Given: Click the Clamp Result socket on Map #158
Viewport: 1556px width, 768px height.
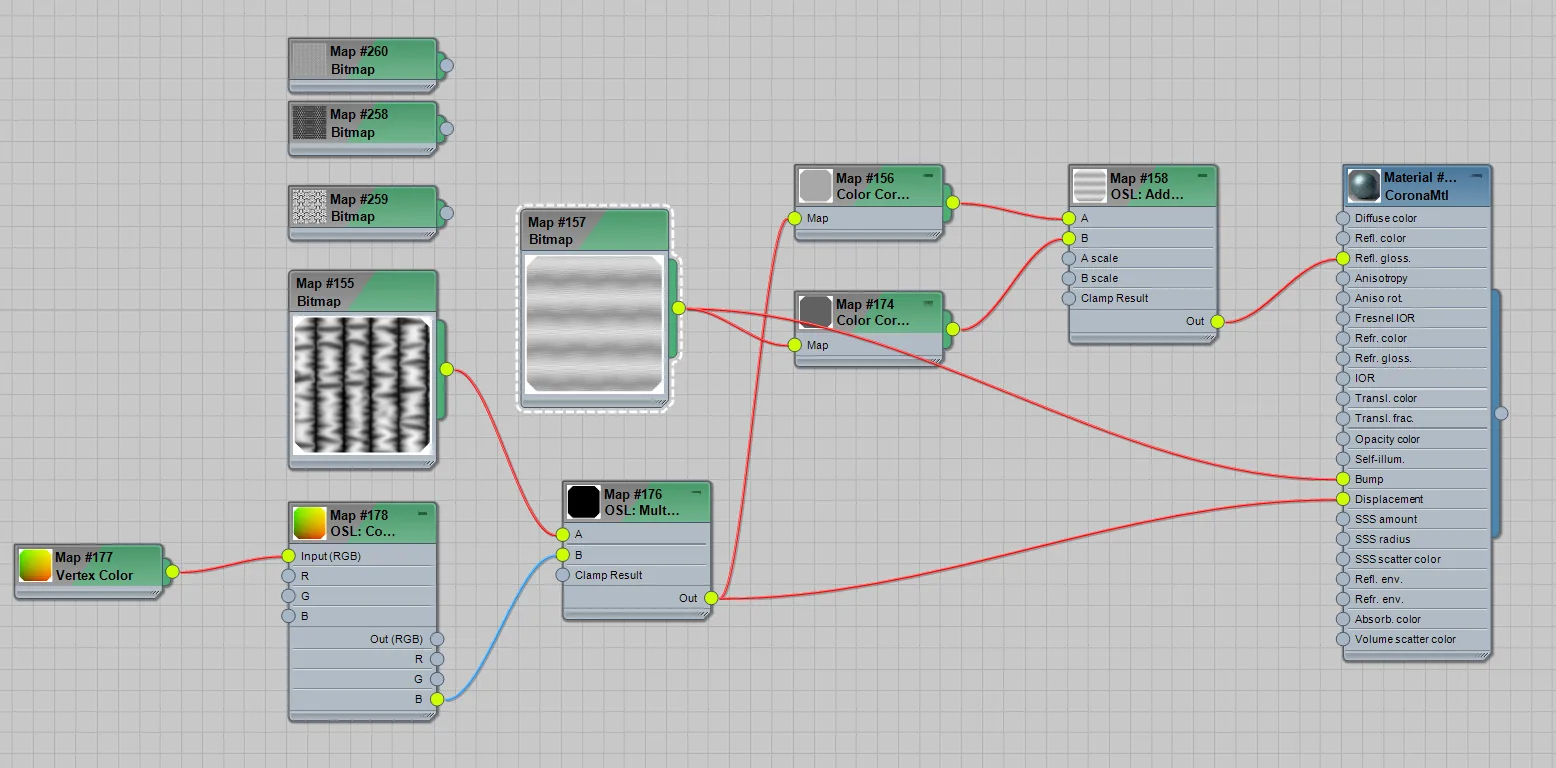Looking at the screenshot, I should [x=1069, y=298].
